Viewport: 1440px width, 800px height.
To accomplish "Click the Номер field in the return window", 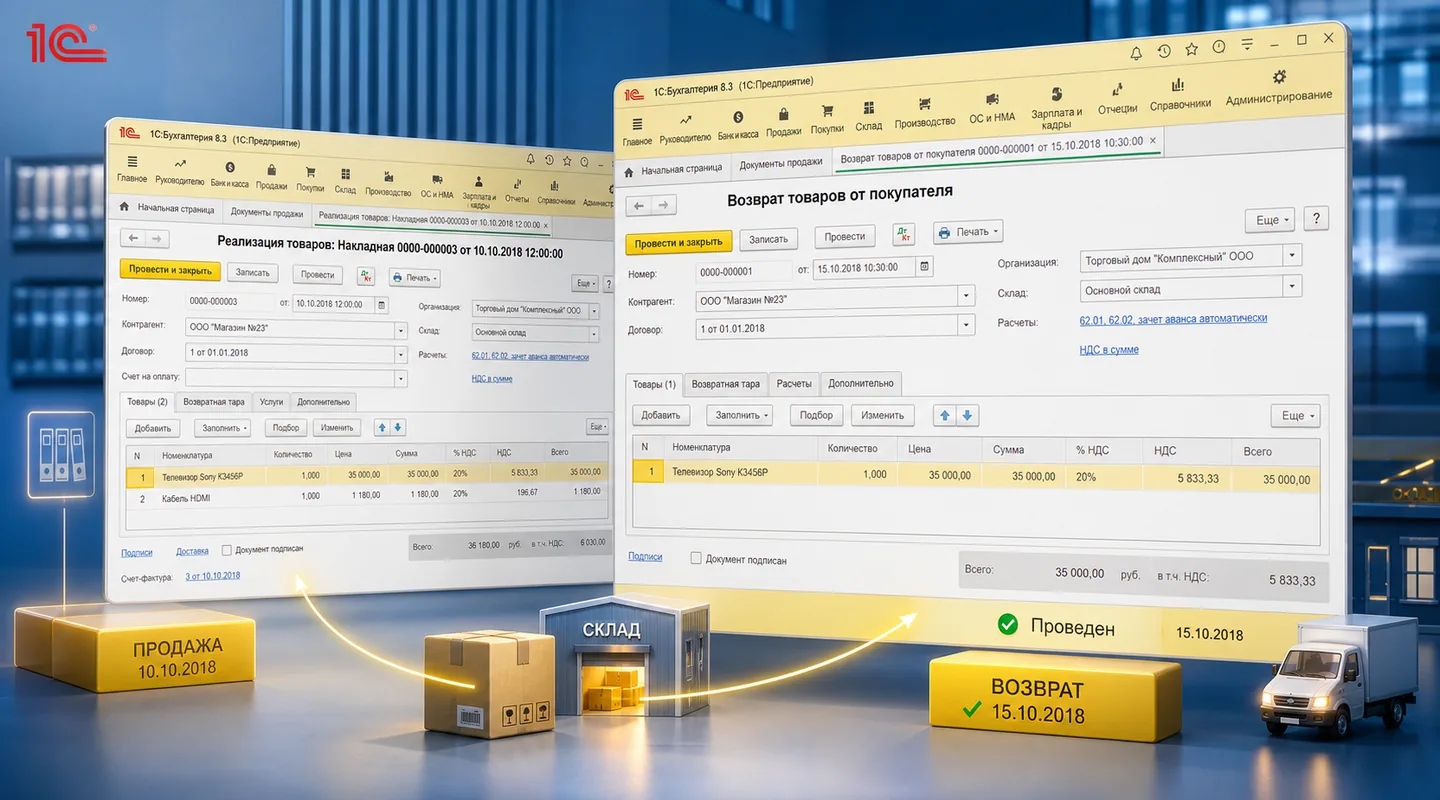I will (744, 271).
